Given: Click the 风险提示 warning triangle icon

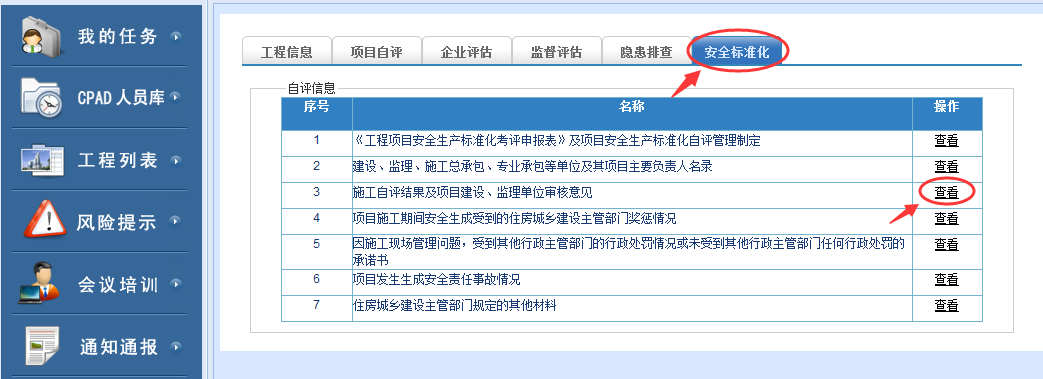Looking at the screenshot, I should point(45,221).
